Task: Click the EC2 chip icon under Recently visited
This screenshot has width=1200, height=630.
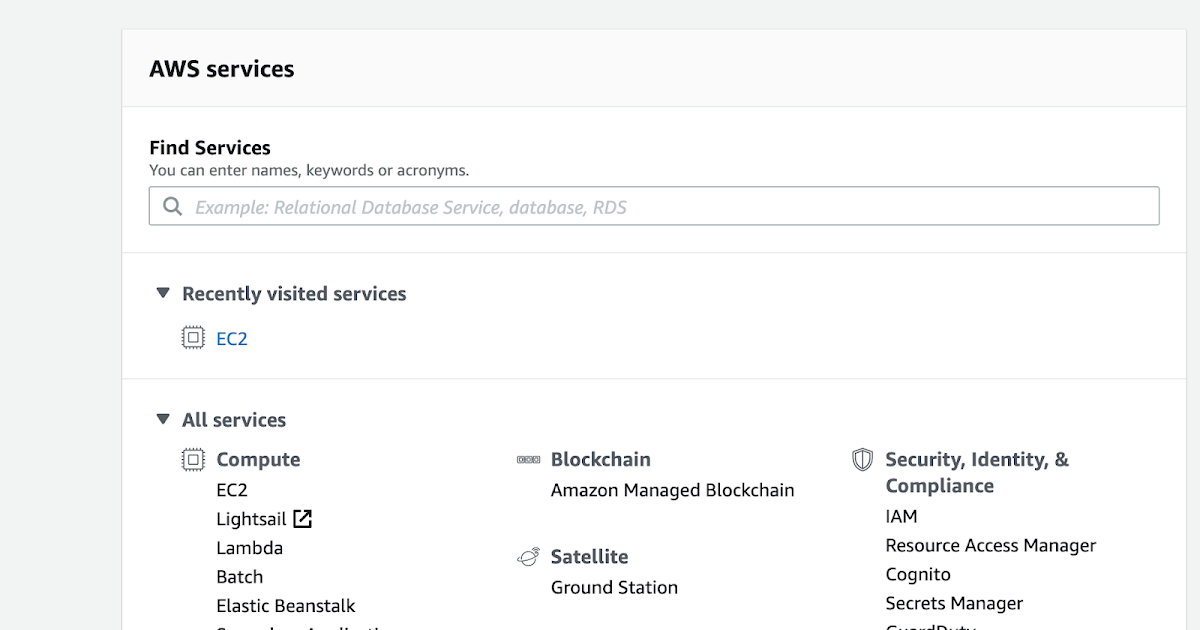Action: click(x=190, y=338)
